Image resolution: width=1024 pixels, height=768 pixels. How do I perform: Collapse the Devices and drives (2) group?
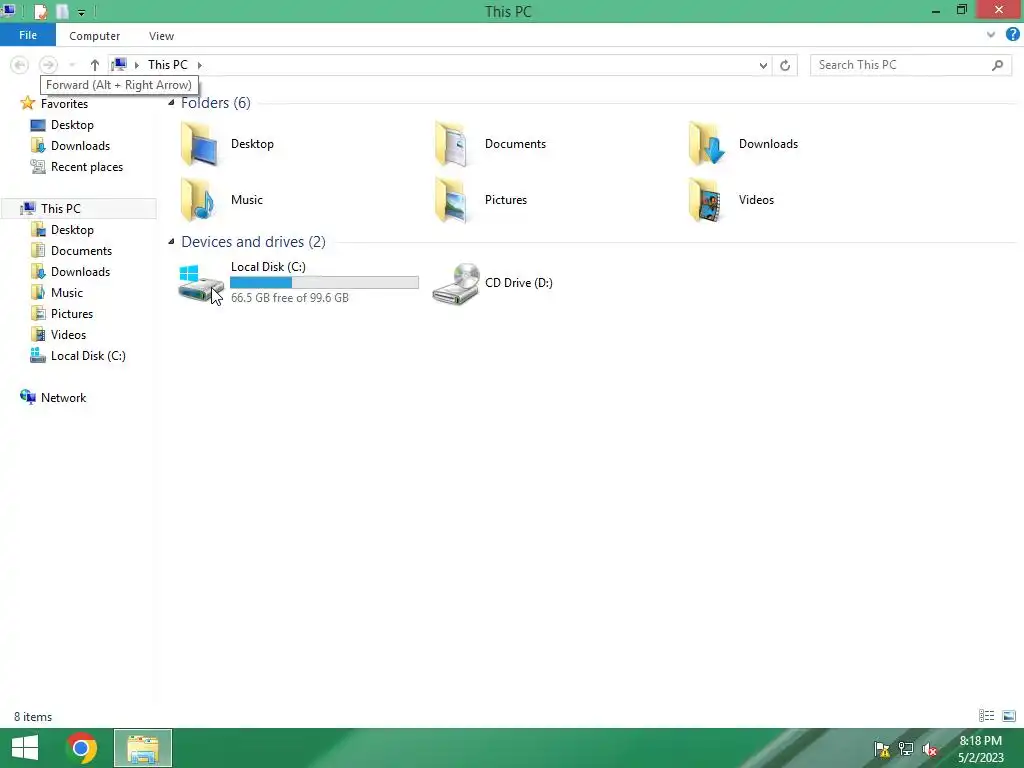171,242
